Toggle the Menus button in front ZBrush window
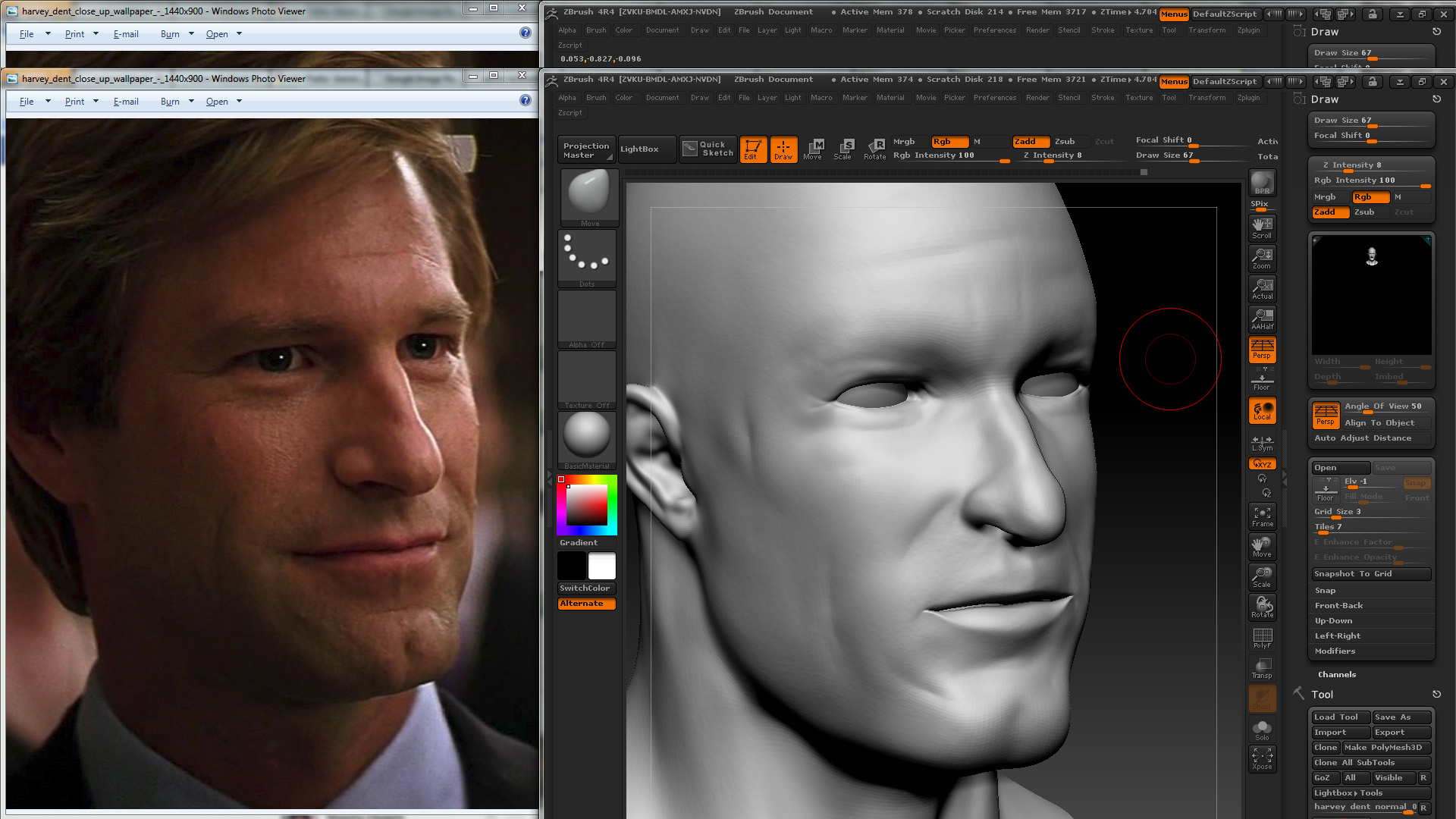Screen dimensions: 1456x819 (x=1174, y=82)
